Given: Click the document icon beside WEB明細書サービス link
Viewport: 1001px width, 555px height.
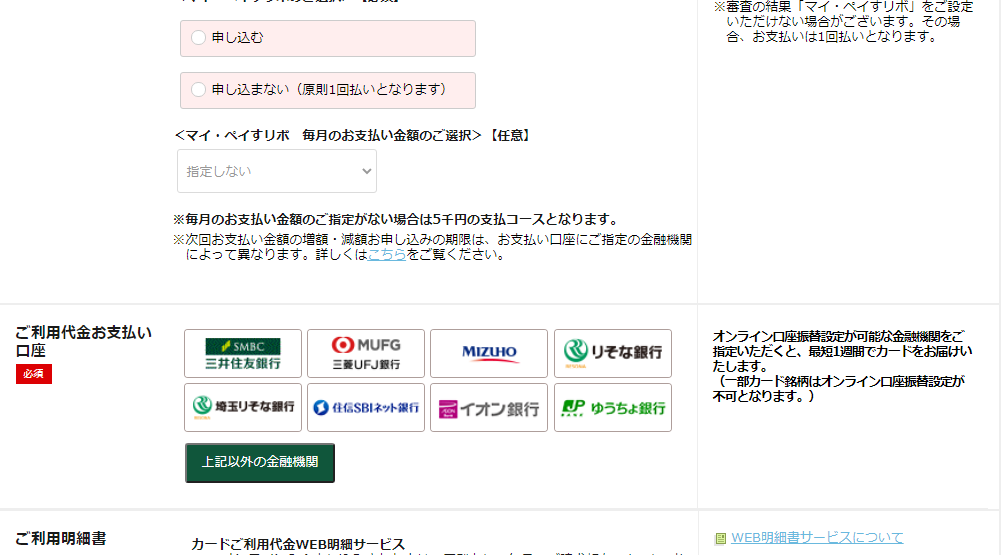Looking at the screenshot, I should pos(721,538).
